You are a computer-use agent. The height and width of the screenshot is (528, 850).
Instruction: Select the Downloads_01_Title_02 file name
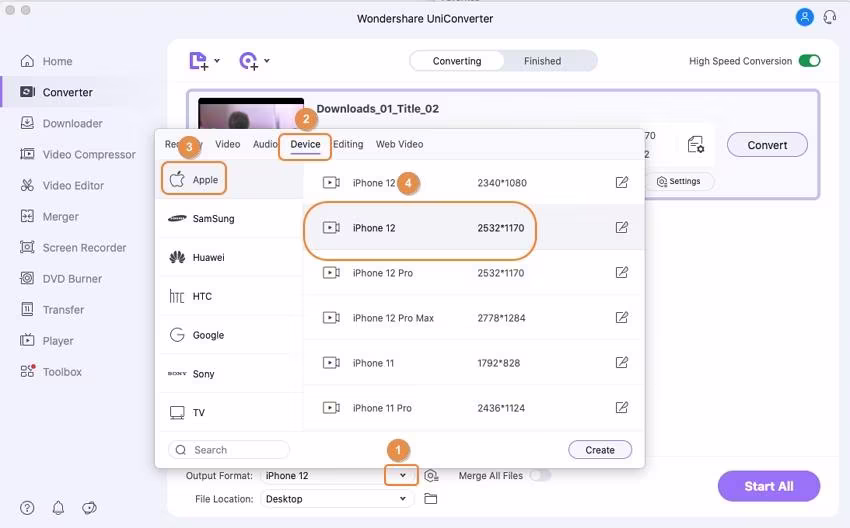click(x=378, y=108)
